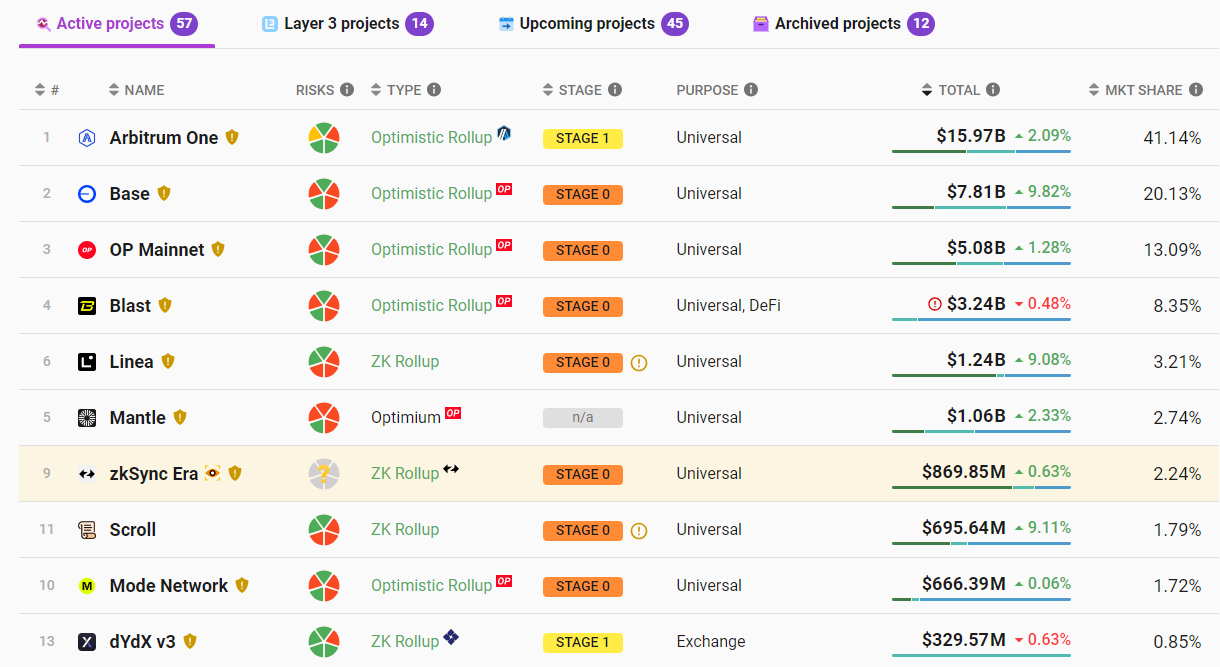Click the Scroll logo icon
Screen dimensions: 1220x667
[87, 530]
